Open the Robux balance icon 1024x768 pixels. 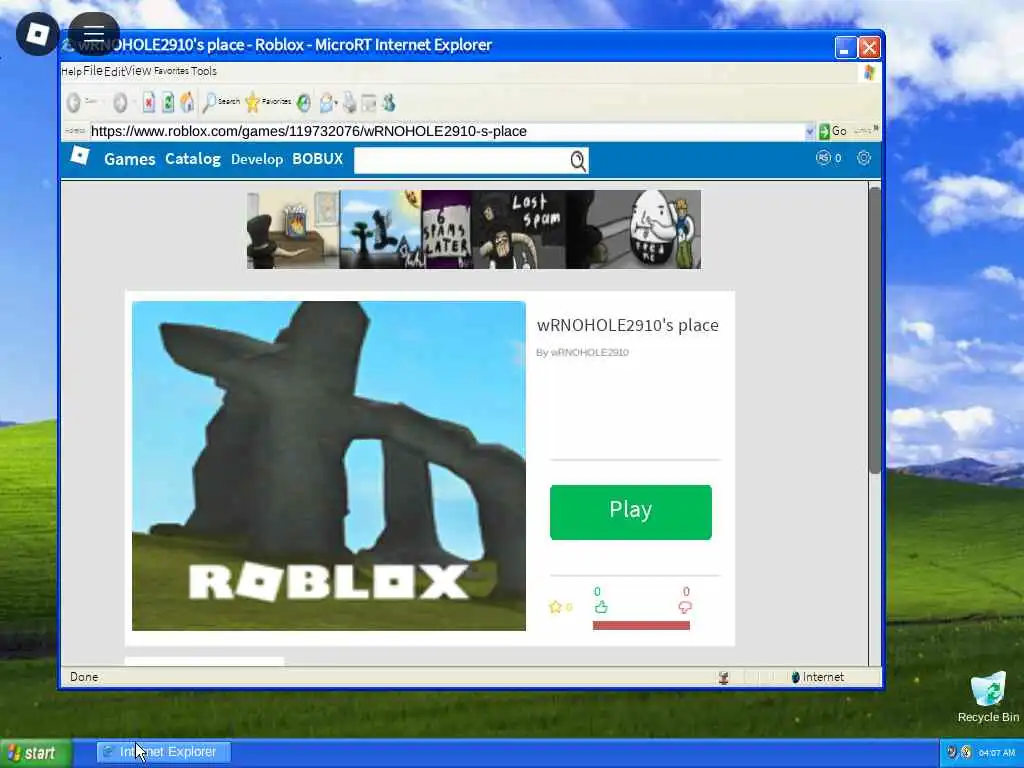[823, 157]
